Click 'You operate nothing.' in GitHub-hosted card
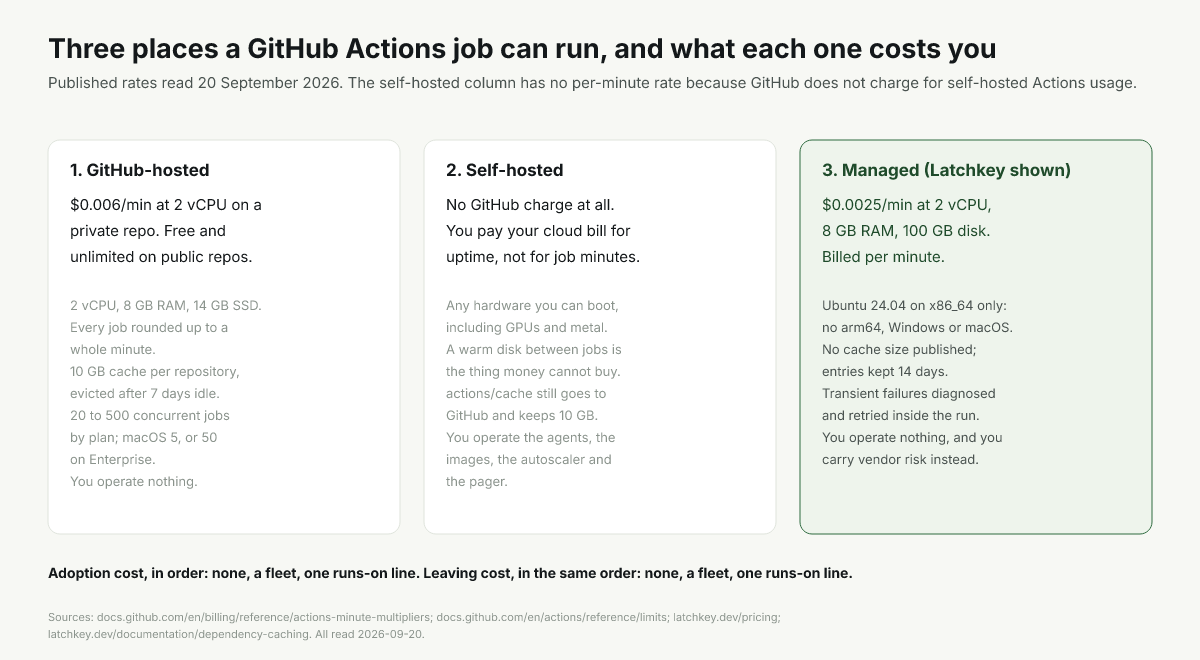The height and width of the screenshot is (660, 1200). [134, 481]
